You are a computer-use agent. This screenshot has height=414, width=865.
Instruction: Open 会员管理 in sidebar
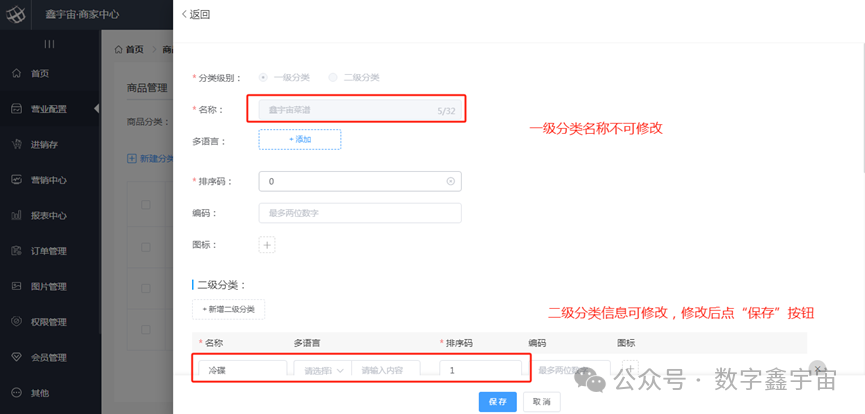[x=50, y=358]
